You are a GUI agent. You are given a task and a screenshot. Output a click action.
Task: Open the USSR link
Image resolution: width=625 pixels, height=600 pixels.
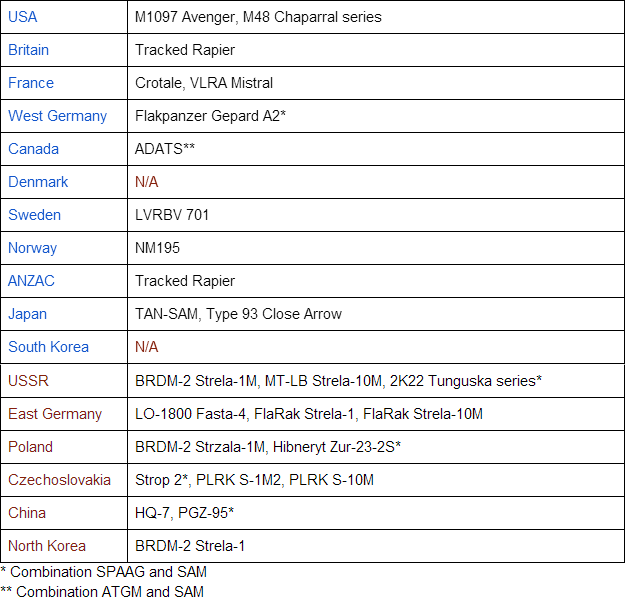point(28,381)
